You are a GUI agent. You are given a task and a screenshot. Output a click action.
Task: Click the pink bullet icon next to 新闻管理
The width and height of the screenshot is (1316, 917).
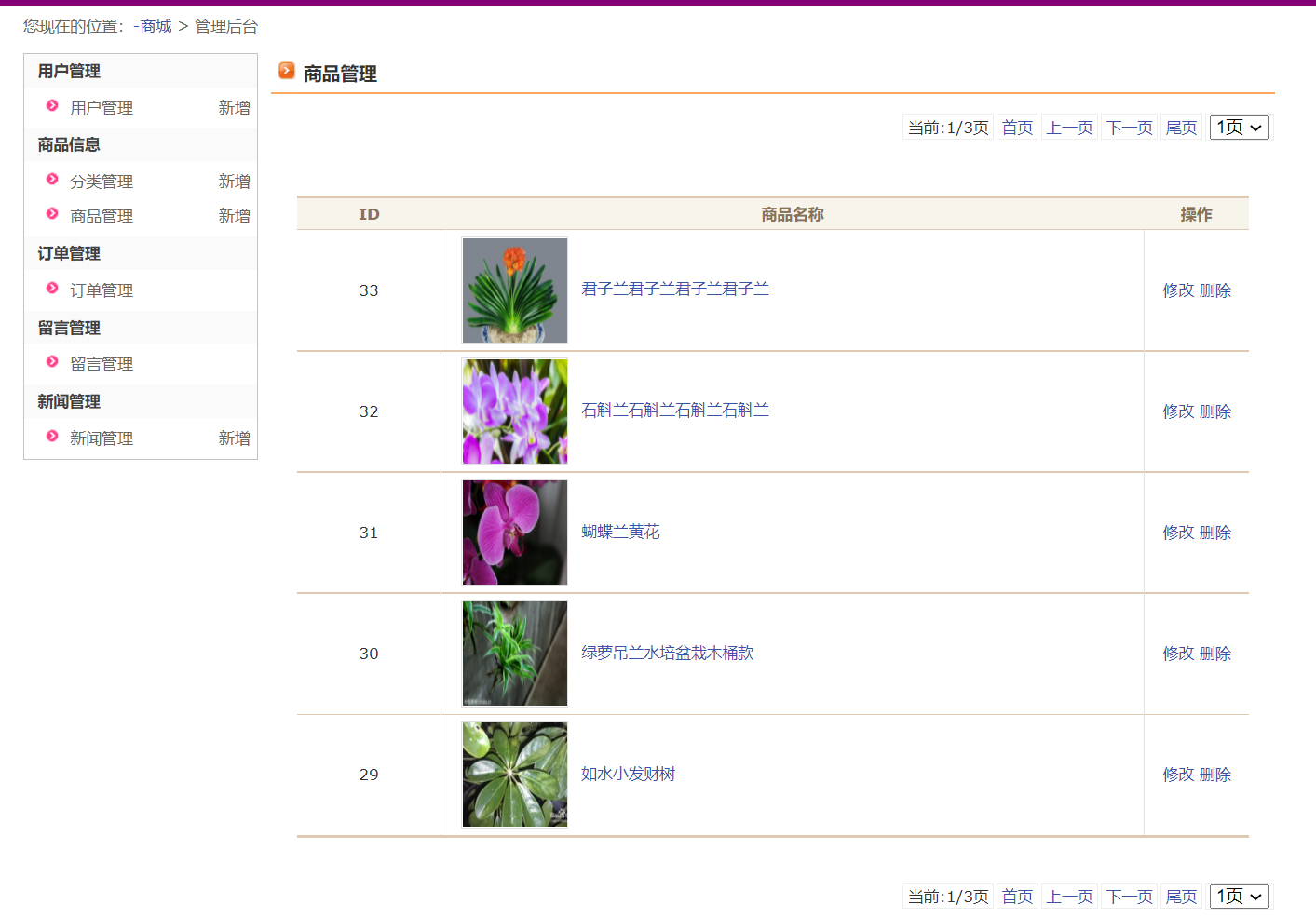[52, 437]
